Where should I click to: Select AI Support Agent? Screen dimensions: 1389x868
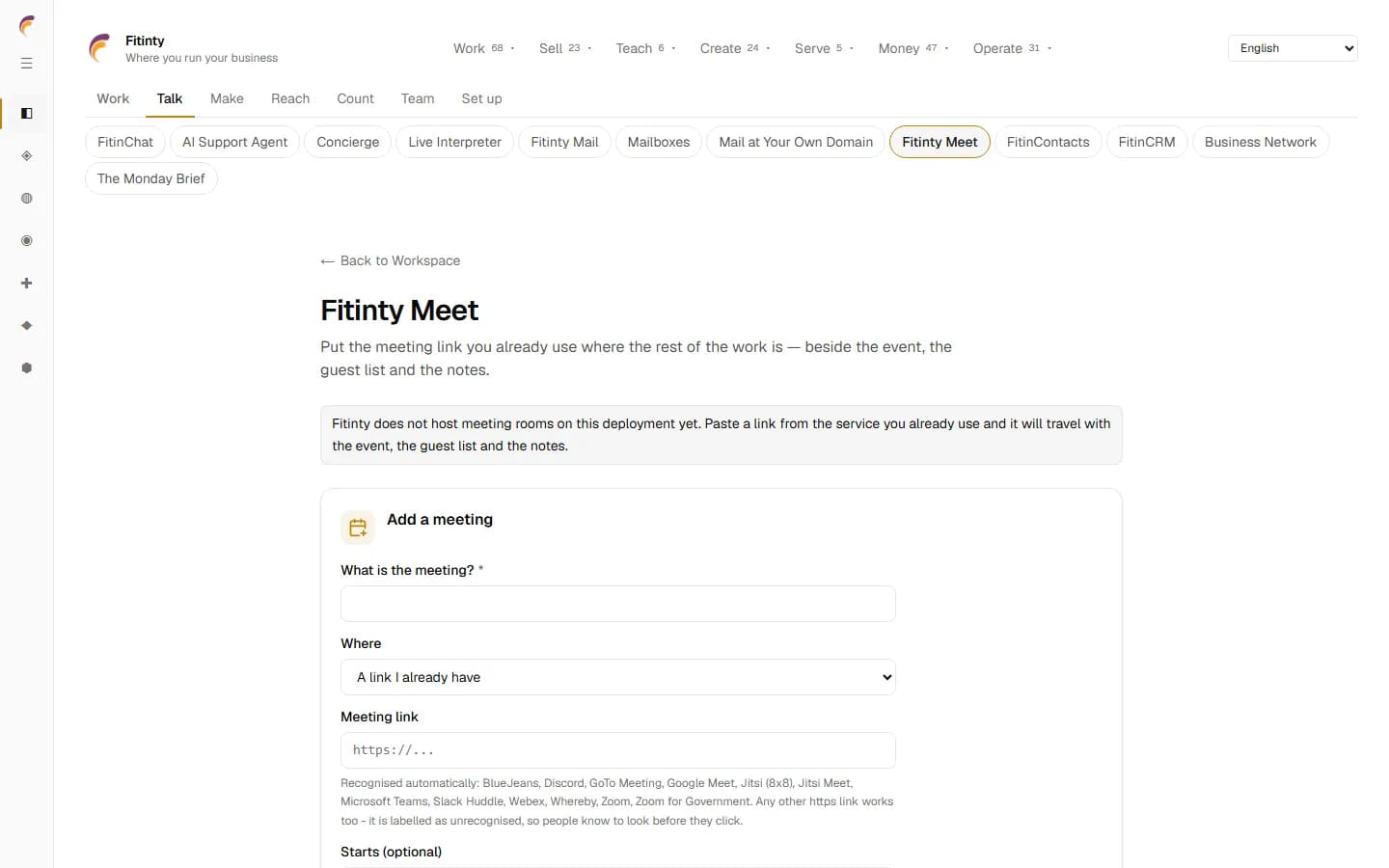tap(234, 142)
